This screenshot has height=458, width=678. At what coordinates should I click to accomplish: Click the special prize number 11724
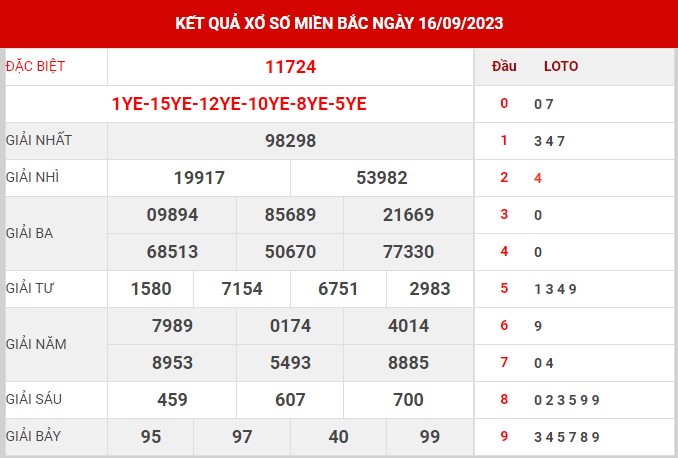(291, 67)
